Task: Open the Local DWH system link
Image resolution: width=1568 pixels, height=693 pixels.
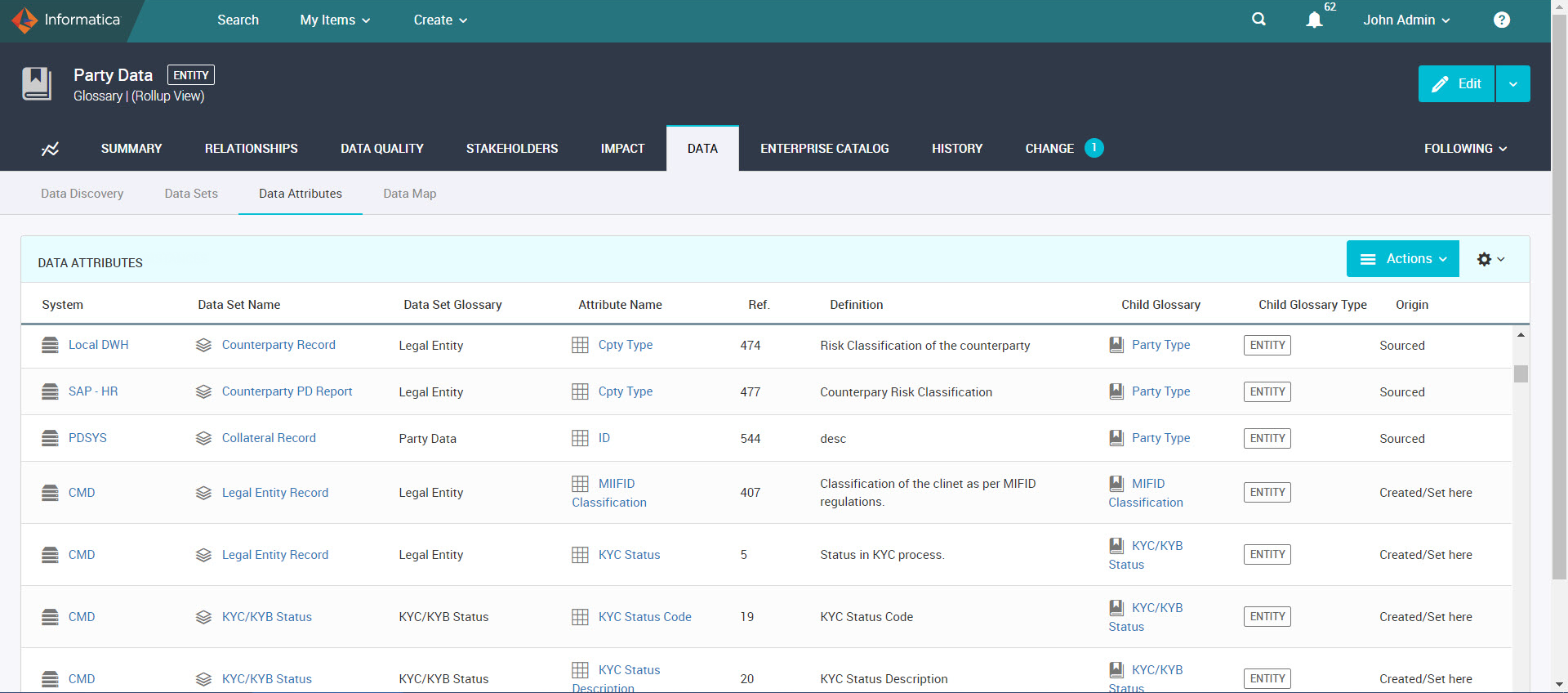Action: coord(99,345)
